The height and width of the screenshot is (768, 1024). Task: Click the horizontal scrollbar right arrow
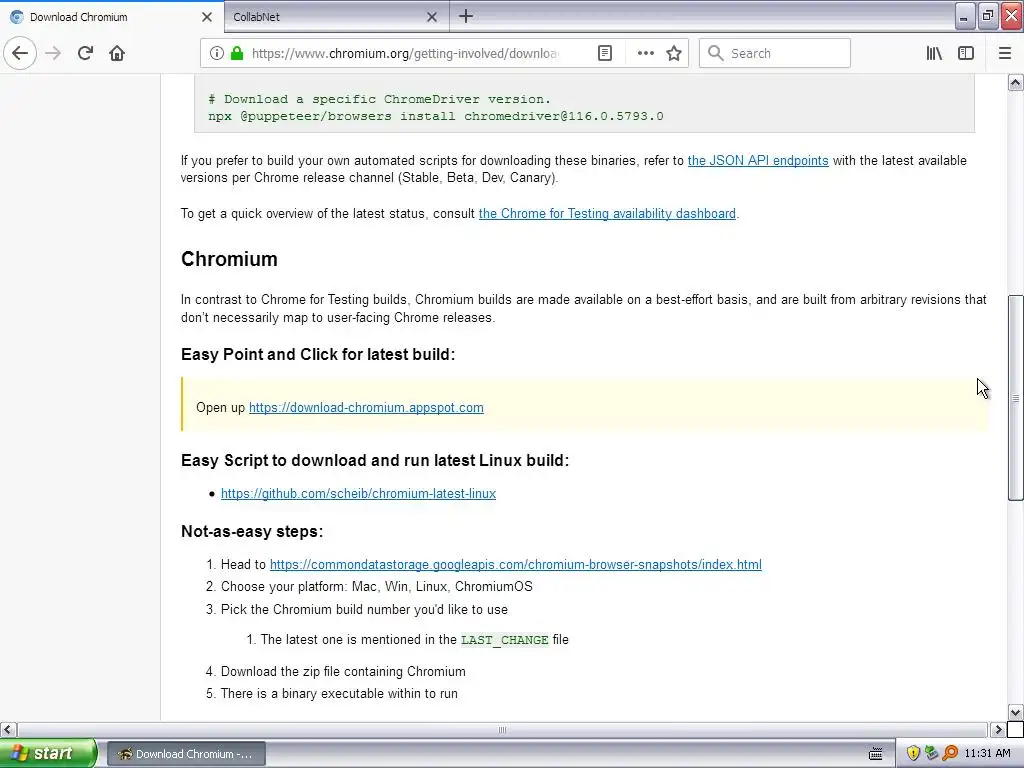(x=998, y=729)
